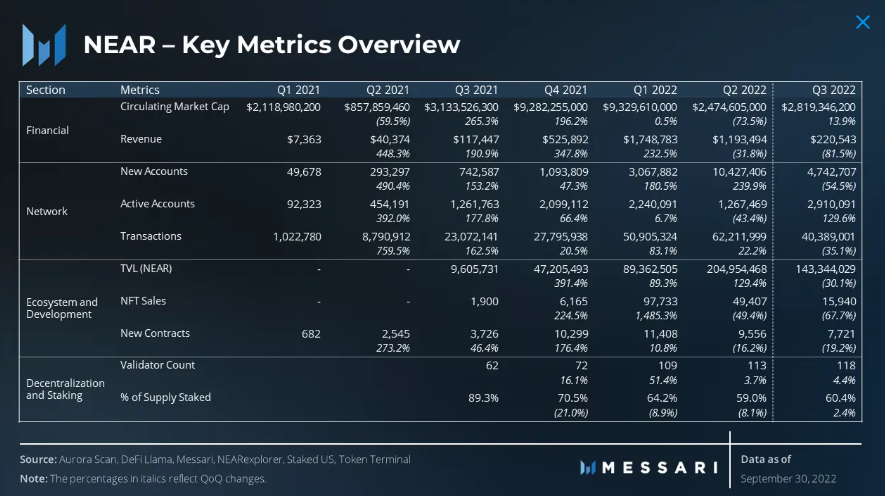Viewport: 885px width, 496px height.
Task: Click the $9,329,610,000 market cap value
Action: click(639, 107)
